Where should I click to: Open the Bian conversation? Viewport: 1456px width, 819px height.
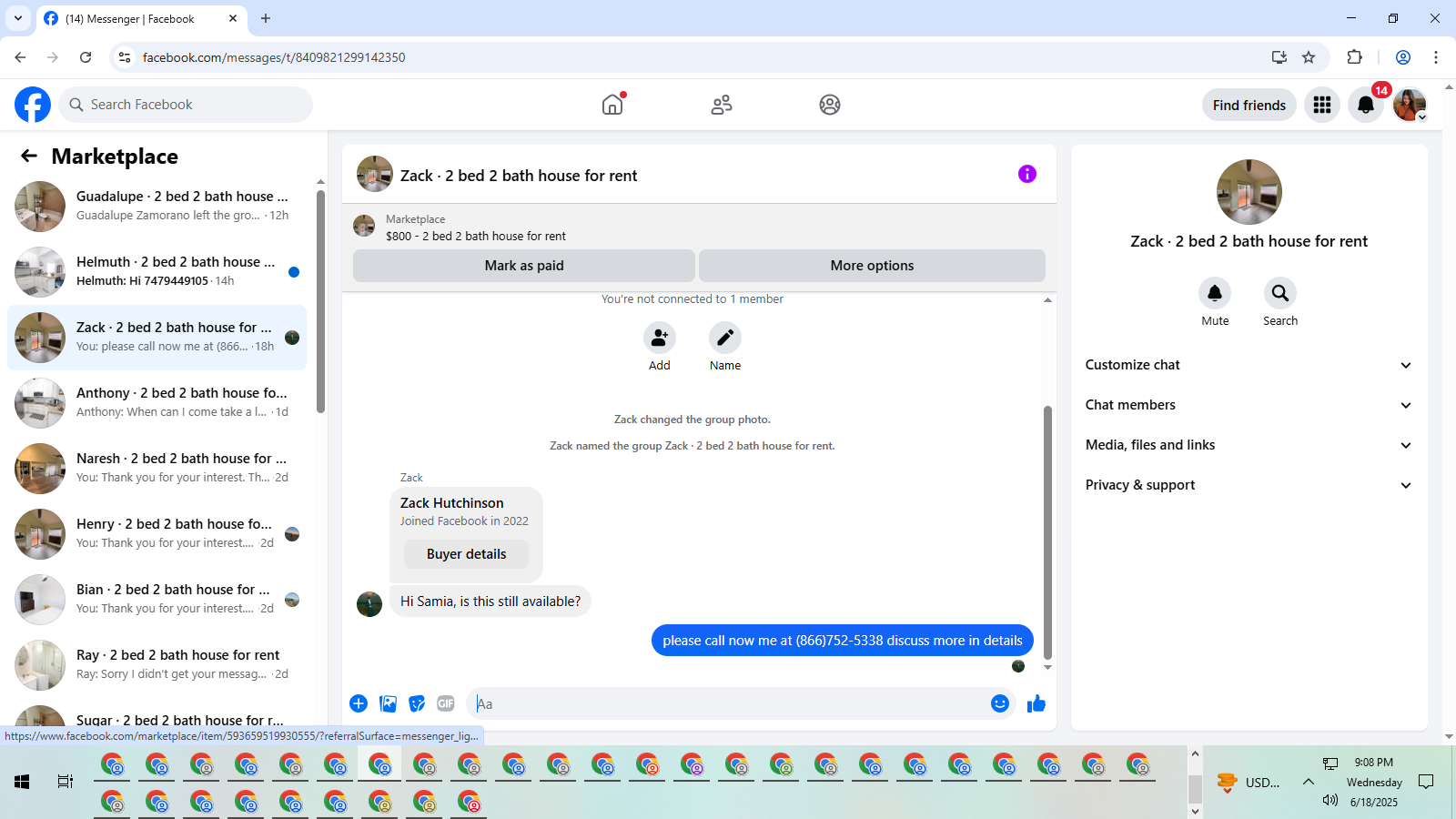(x=157, y=600)
